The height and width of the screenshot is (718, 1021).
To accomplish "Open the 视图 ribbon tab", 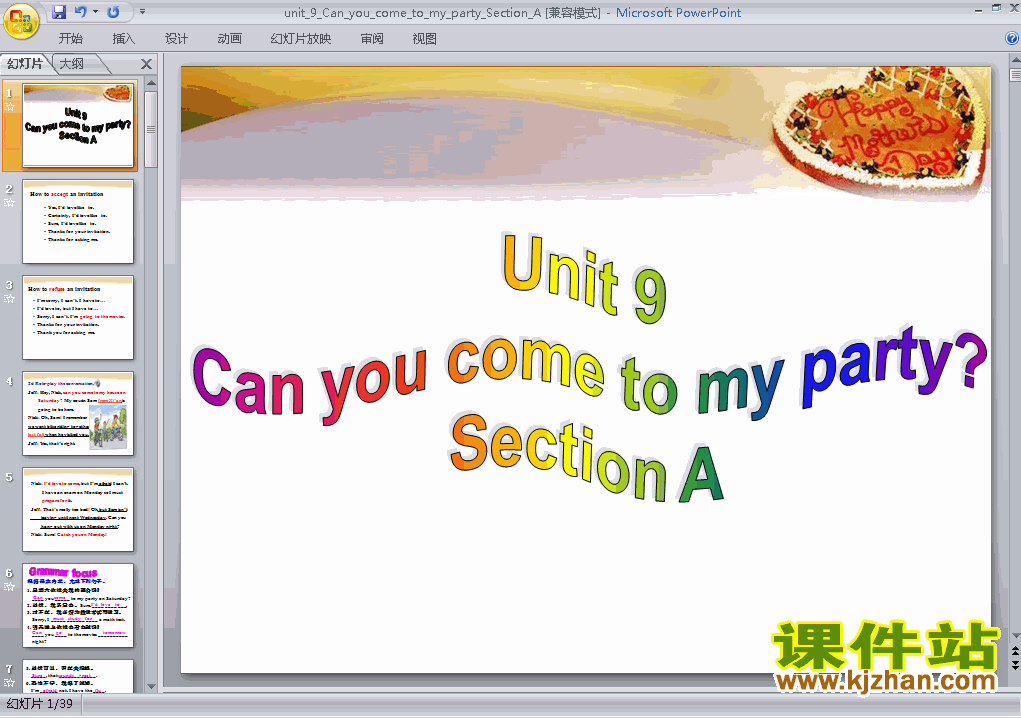I will click(425, 39).
